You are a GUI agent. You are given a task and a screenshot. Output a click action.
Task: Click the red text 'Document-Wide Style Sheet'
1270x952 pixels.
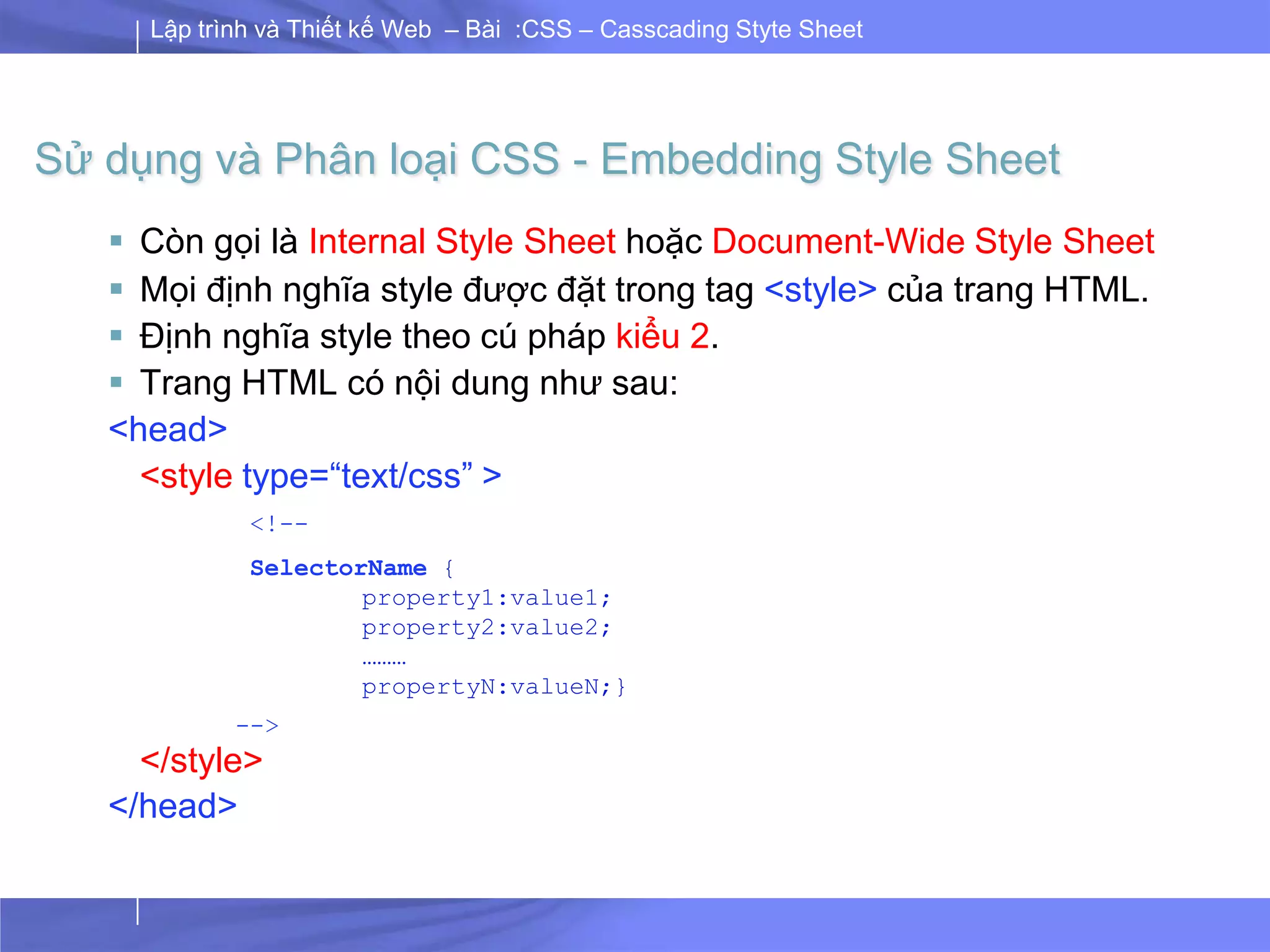click(933, 241)
